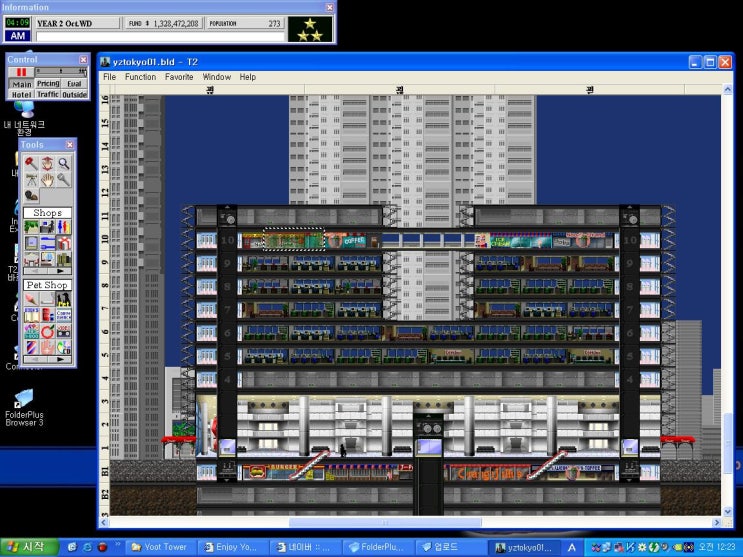Select the bulldoze demolish tool in Tools

[47, 163]
